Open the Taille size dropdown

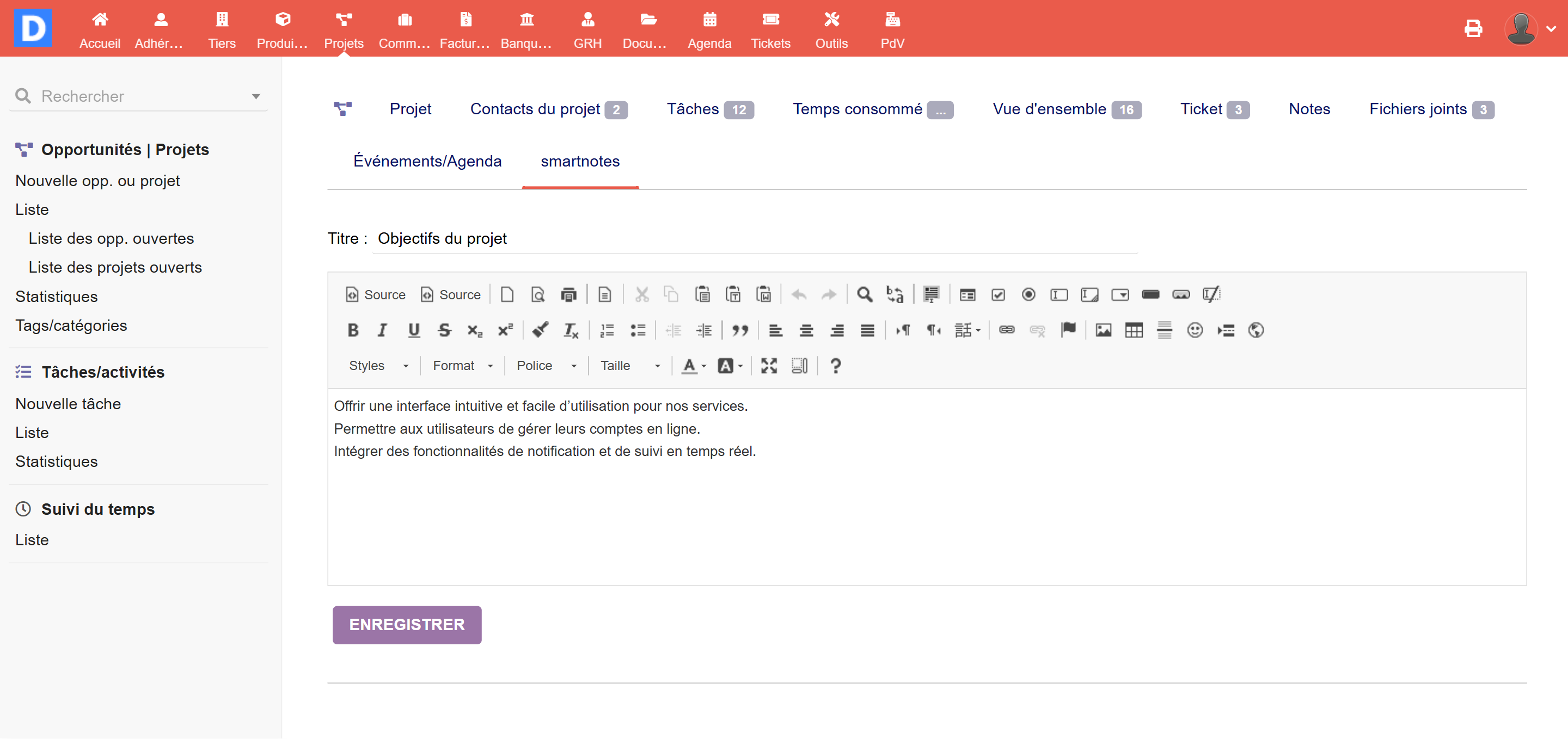pos(630,366)
